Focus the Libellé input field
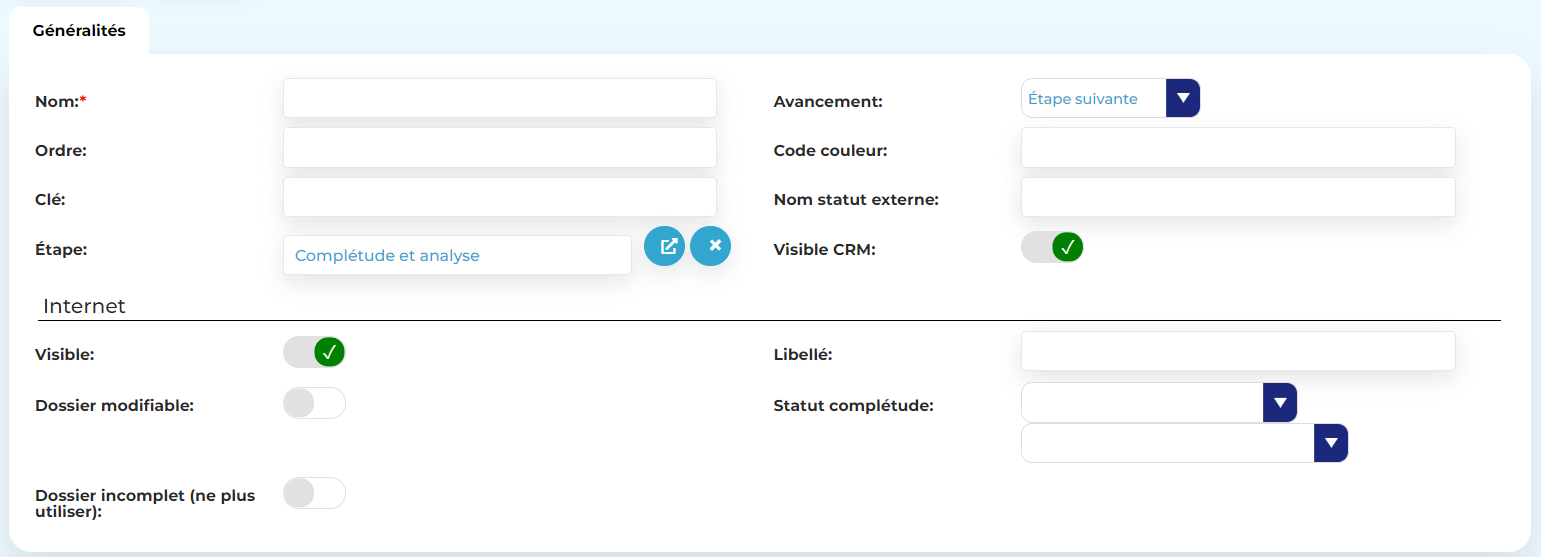The height and width of the screenshot is (557, 1541). [1237, 351]
